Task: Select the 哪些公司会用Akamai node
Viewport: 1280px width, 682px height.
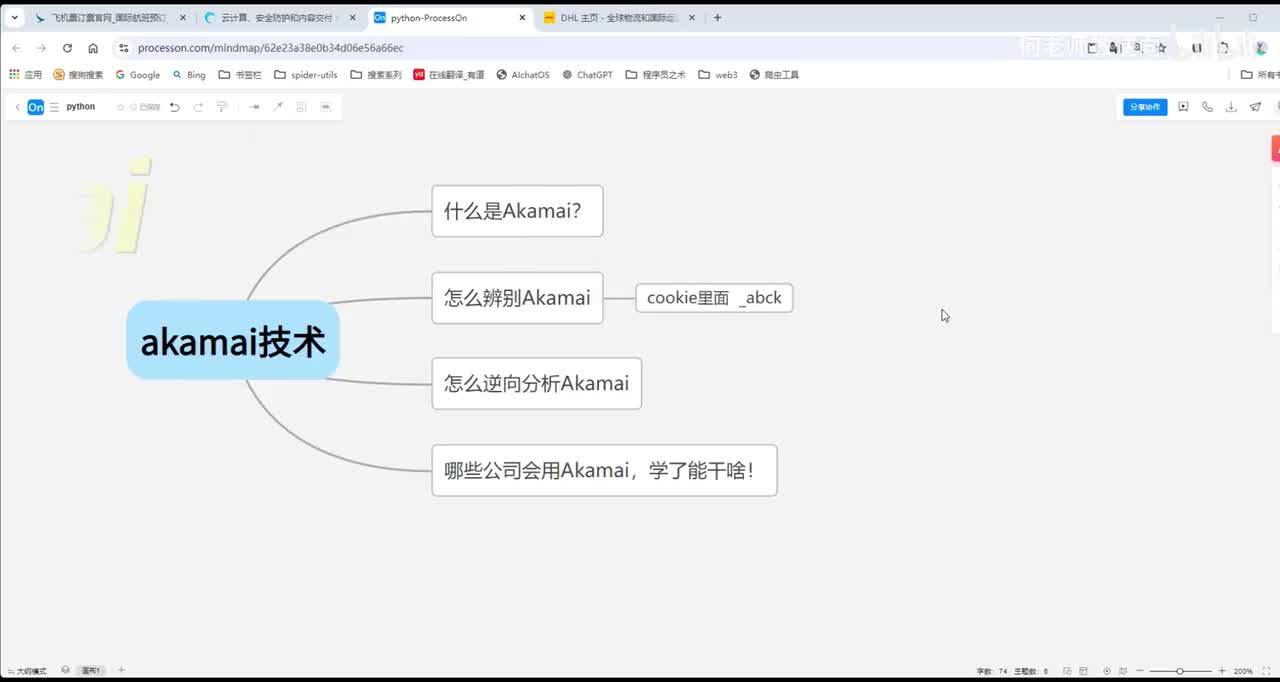Action: 604,470
